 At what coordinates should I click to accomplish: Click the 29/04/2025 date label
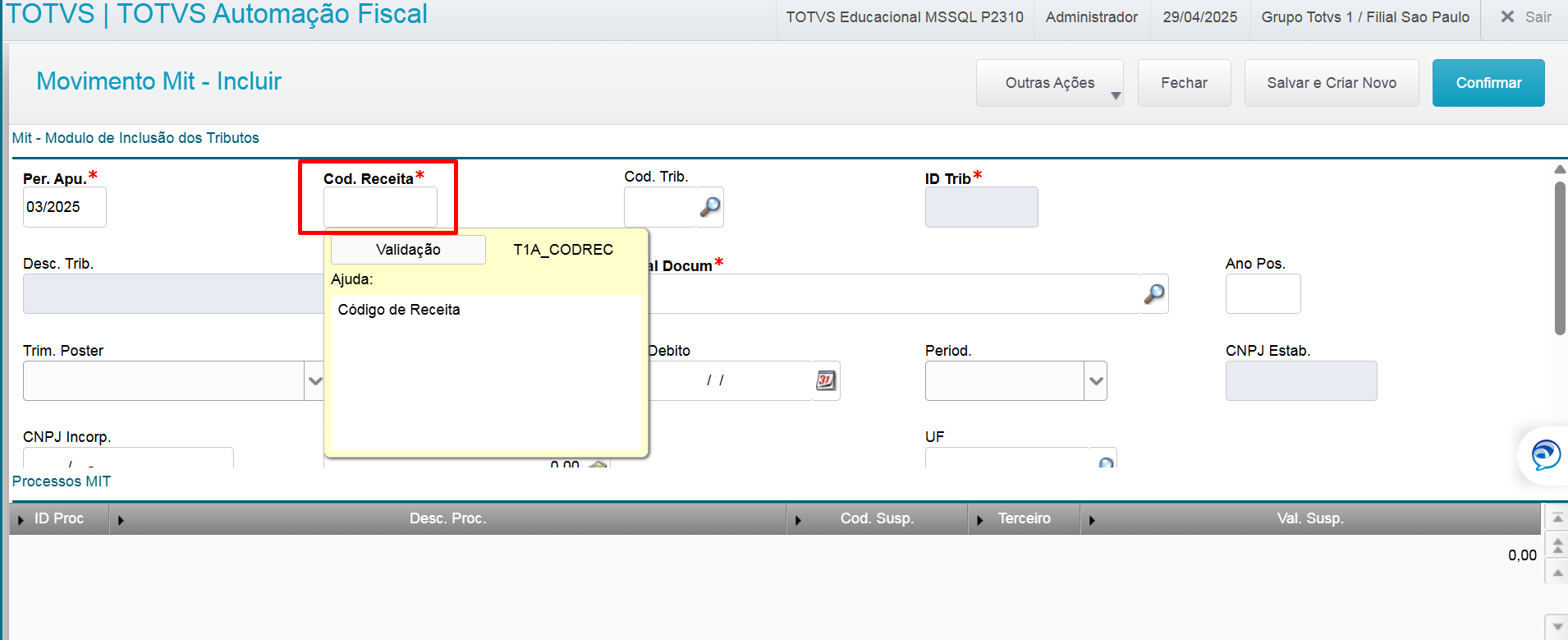(1199, 17)
